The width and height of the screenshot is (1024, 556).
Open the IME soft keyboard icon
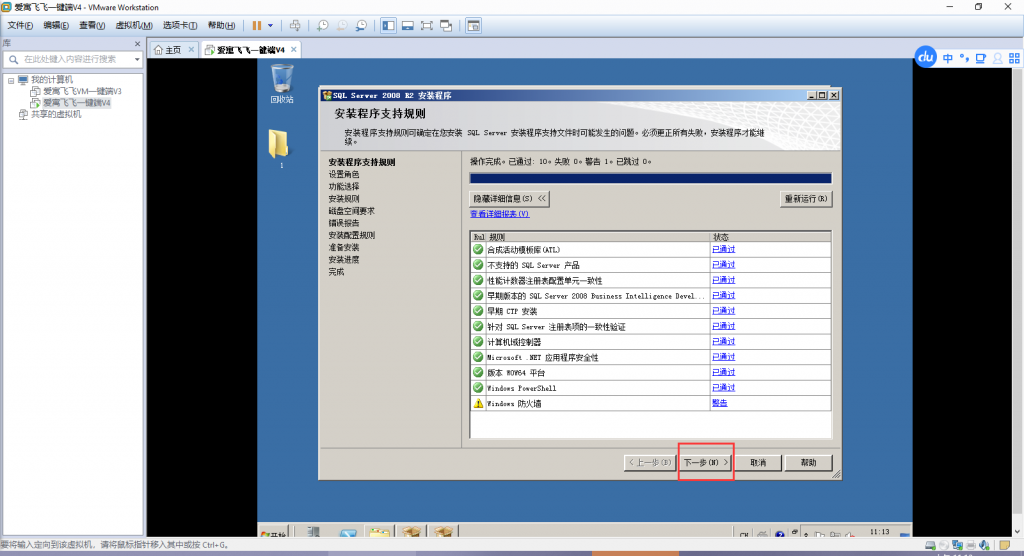(x=980, y=58)
